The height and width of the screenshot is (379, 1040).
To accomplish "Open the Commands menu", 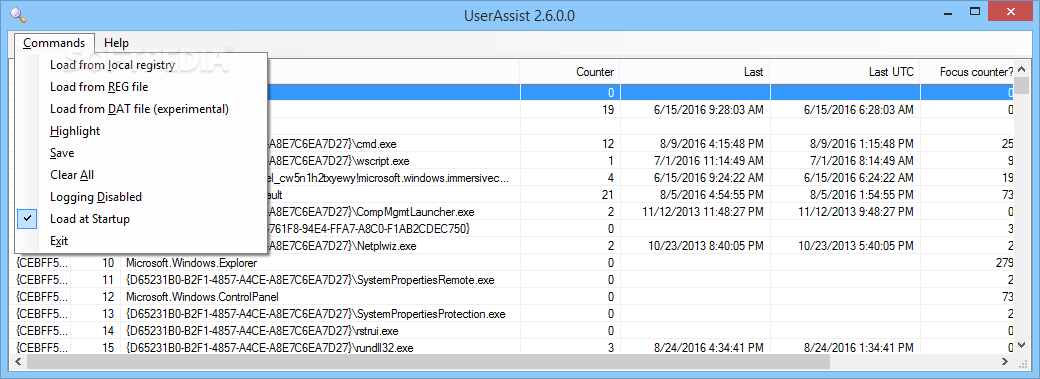I will (x=54, y=42).
